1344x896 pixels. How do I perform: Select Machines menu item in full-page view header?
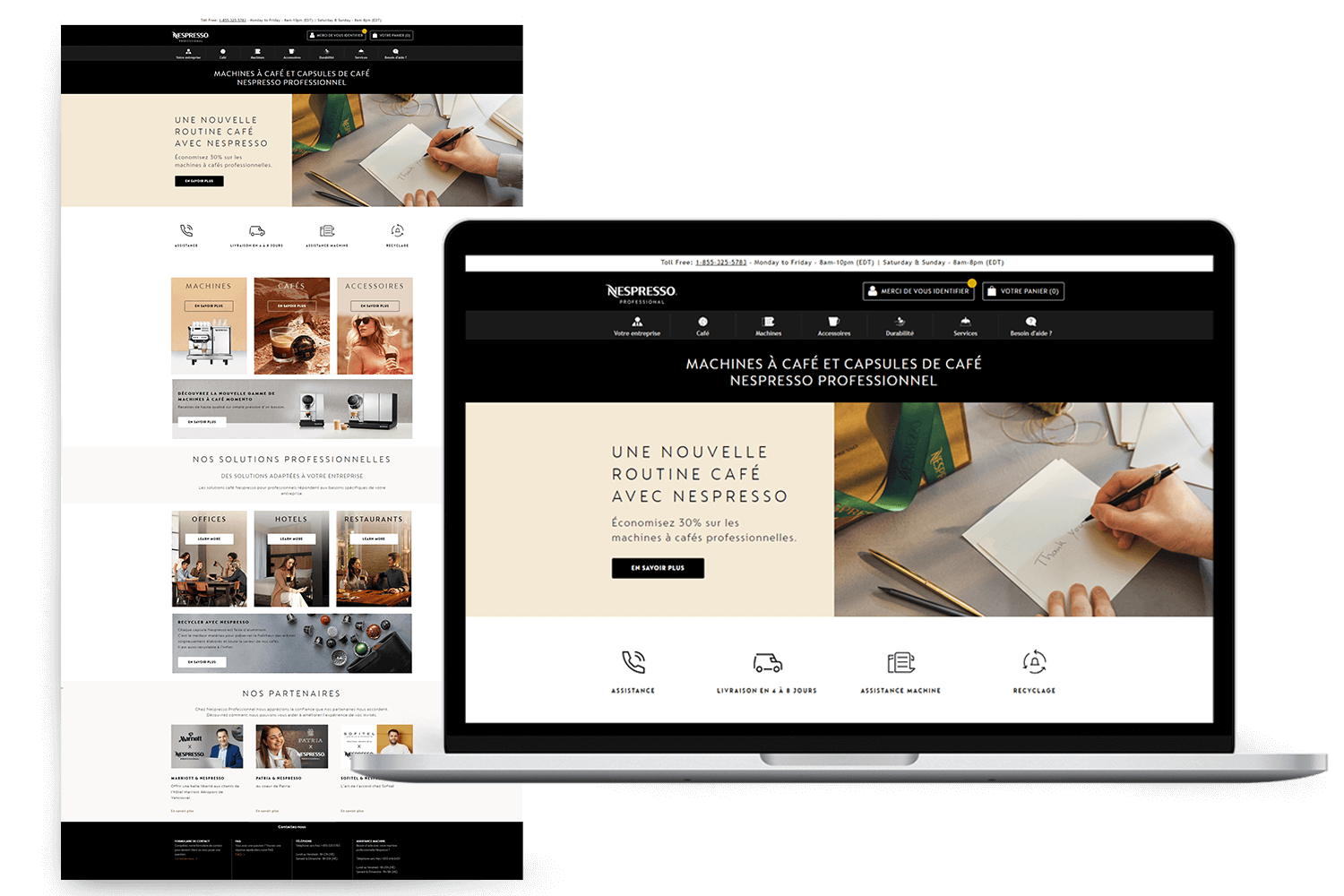pos(257,54)
